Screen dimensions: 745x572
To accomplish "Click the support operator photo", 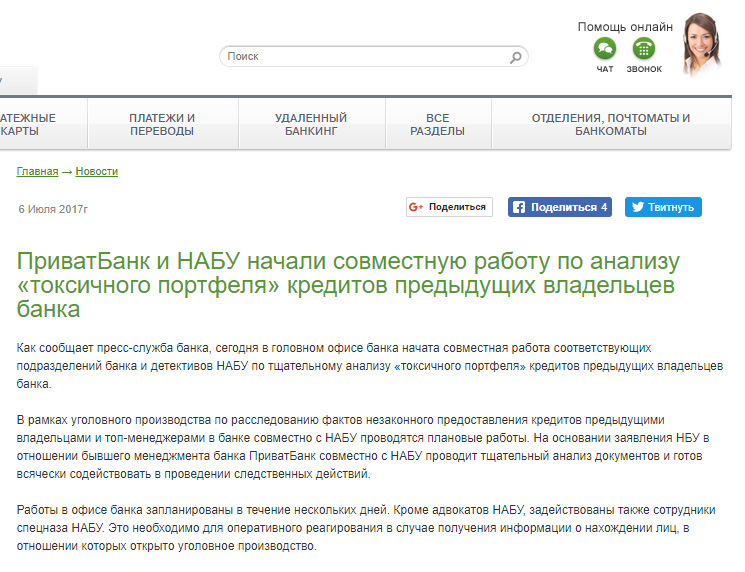I will 701,44.
